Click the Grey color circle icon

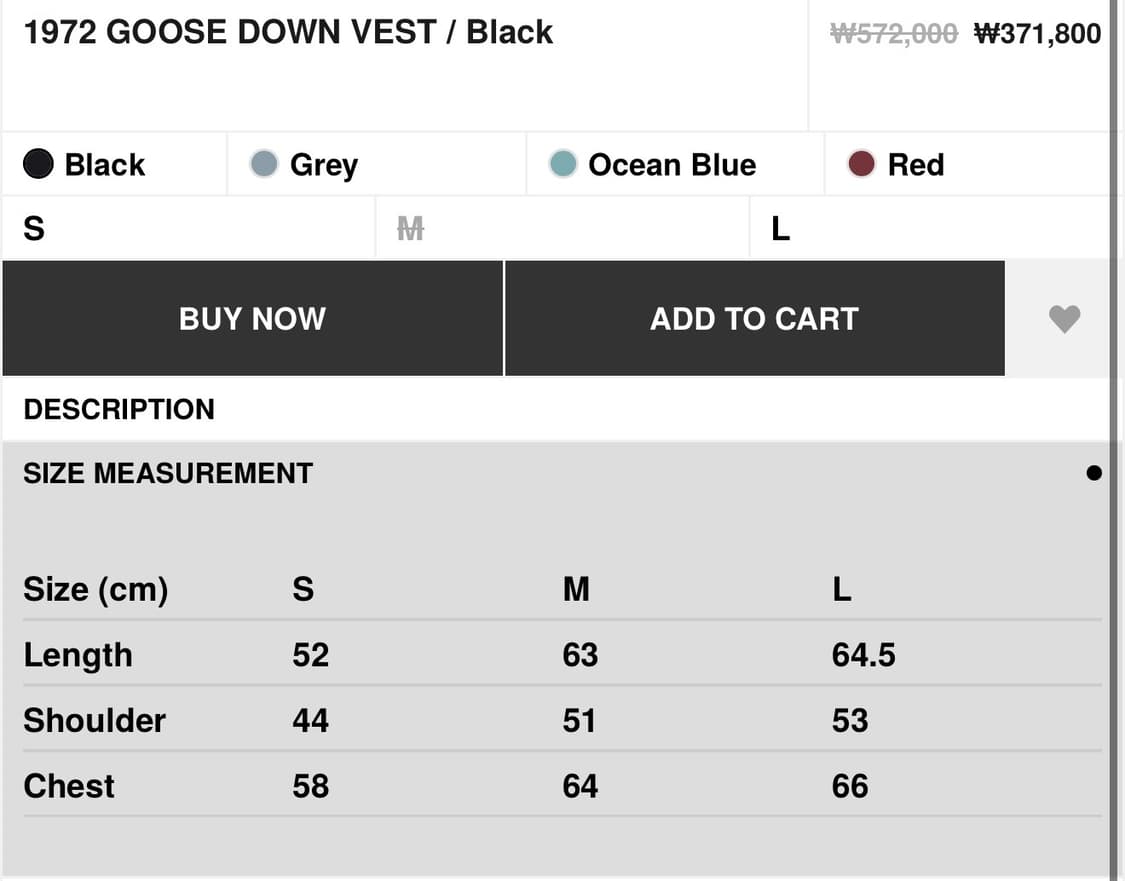pos(263,162)
